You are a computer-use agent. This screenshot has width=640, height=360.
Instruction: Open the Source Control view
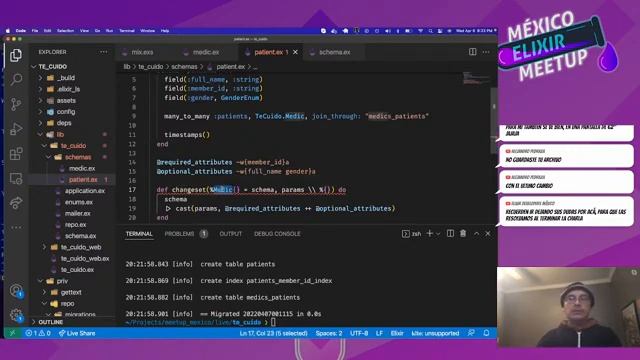(16, 104)
